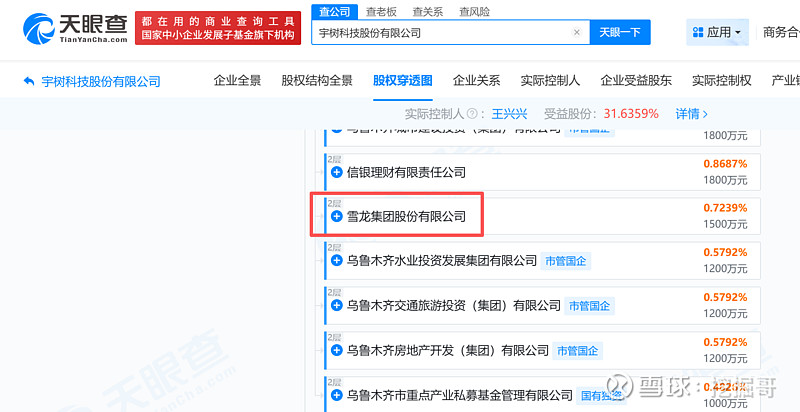This screenshot has width=800, height=412.
Task: Open company name 乌鲁木齐水业投资发展集团有限公司
Action: coord(442,261)
